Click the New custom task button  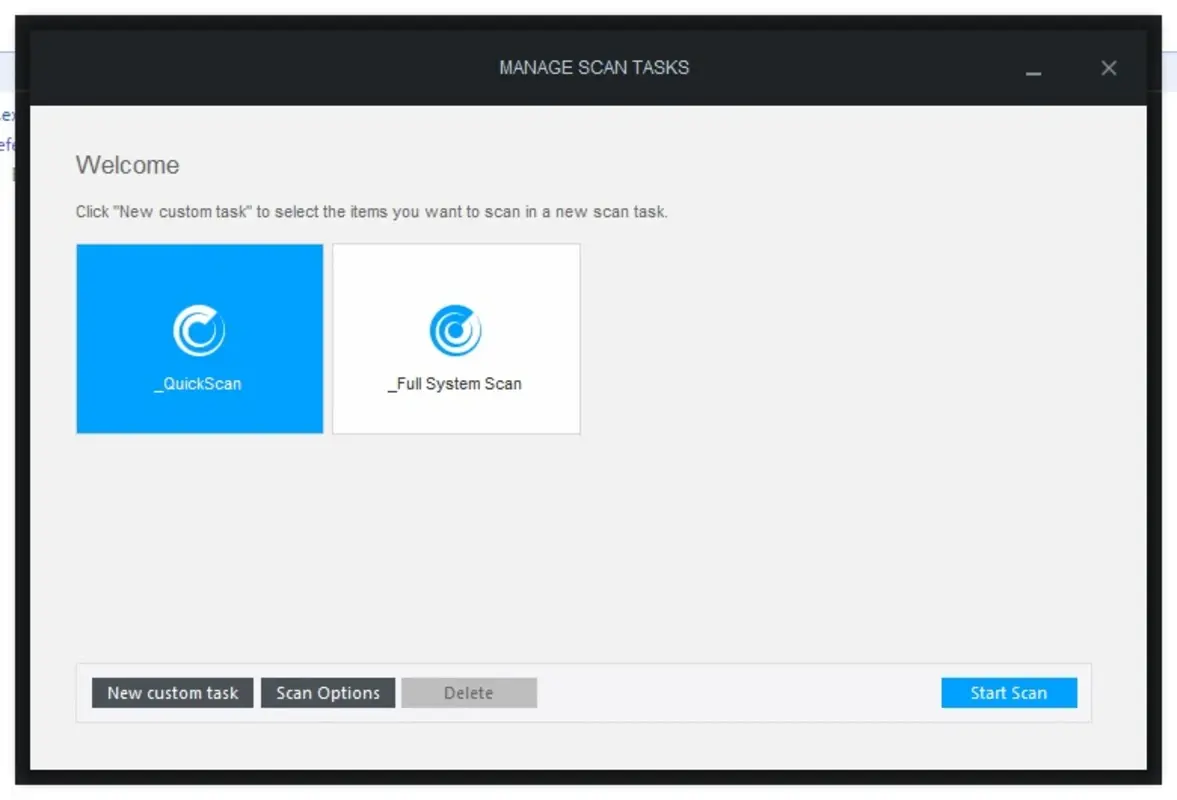(x=172, y=692)
